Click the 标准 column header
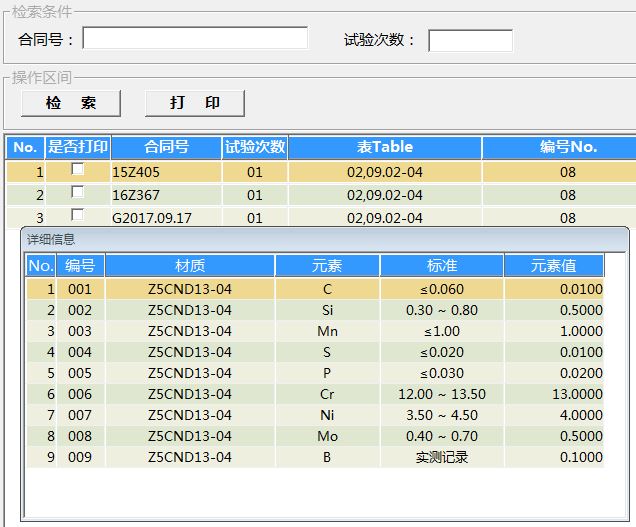Image resolution: width=636 pixels, height=527 pixels. click(442, 266)
